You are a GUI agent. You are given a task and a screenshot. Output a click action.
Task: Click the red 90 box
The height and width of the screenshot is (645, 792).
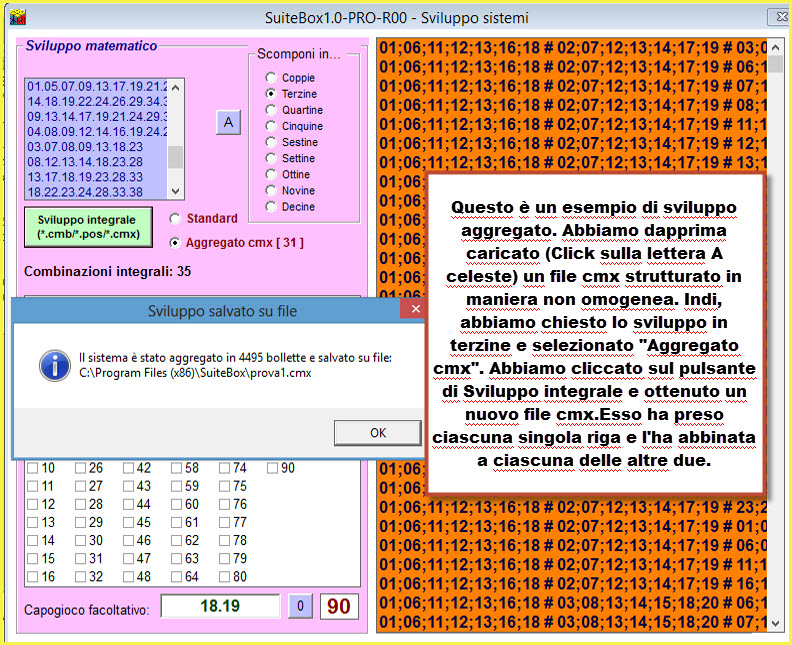(339, 607)
